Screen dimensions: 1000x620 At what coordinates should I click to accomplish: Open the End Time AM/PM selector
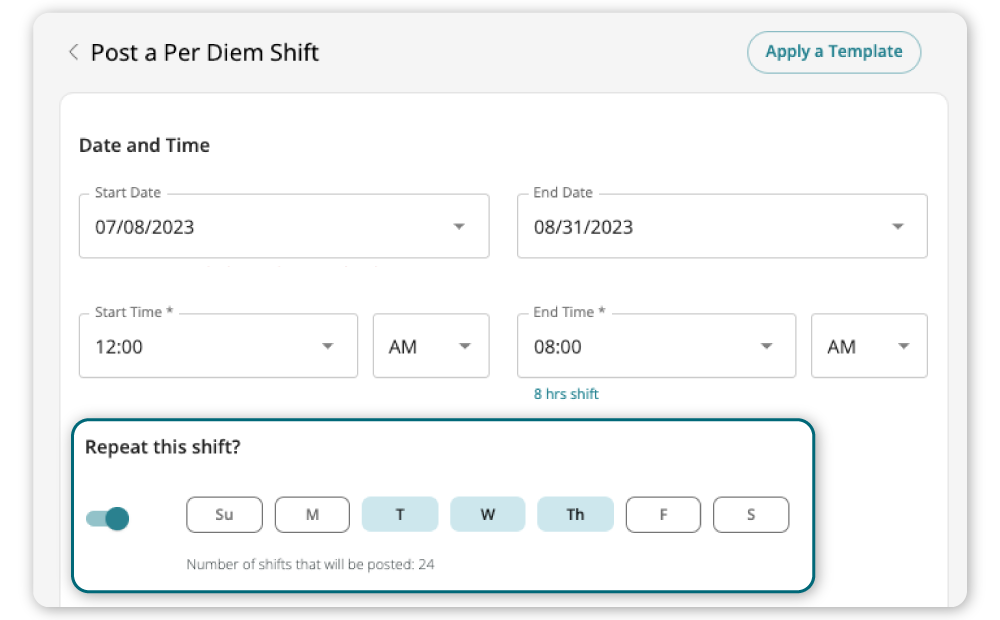(x=869, y=347)
